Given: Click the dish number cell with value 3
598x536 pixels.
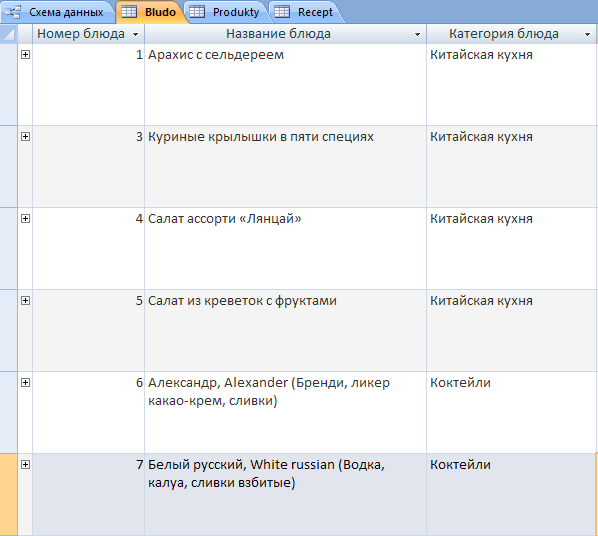Looking at the screenshot, I should pos(88,167).
